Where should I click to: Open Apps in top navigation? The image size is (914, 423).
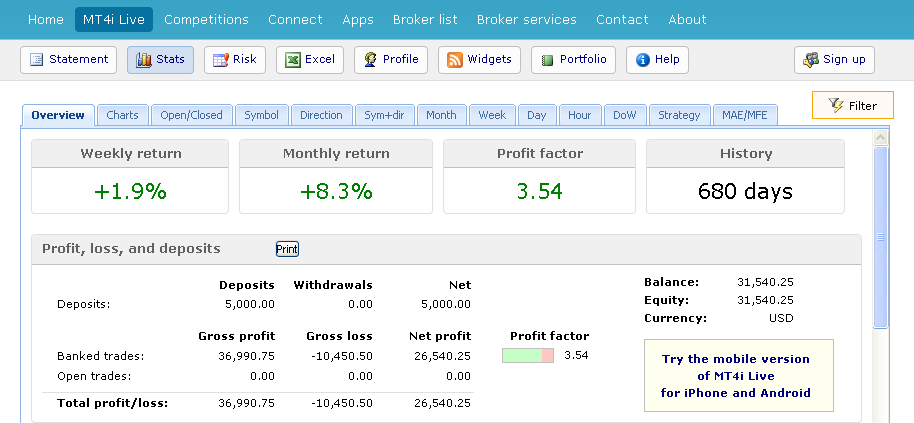point(358,20)
